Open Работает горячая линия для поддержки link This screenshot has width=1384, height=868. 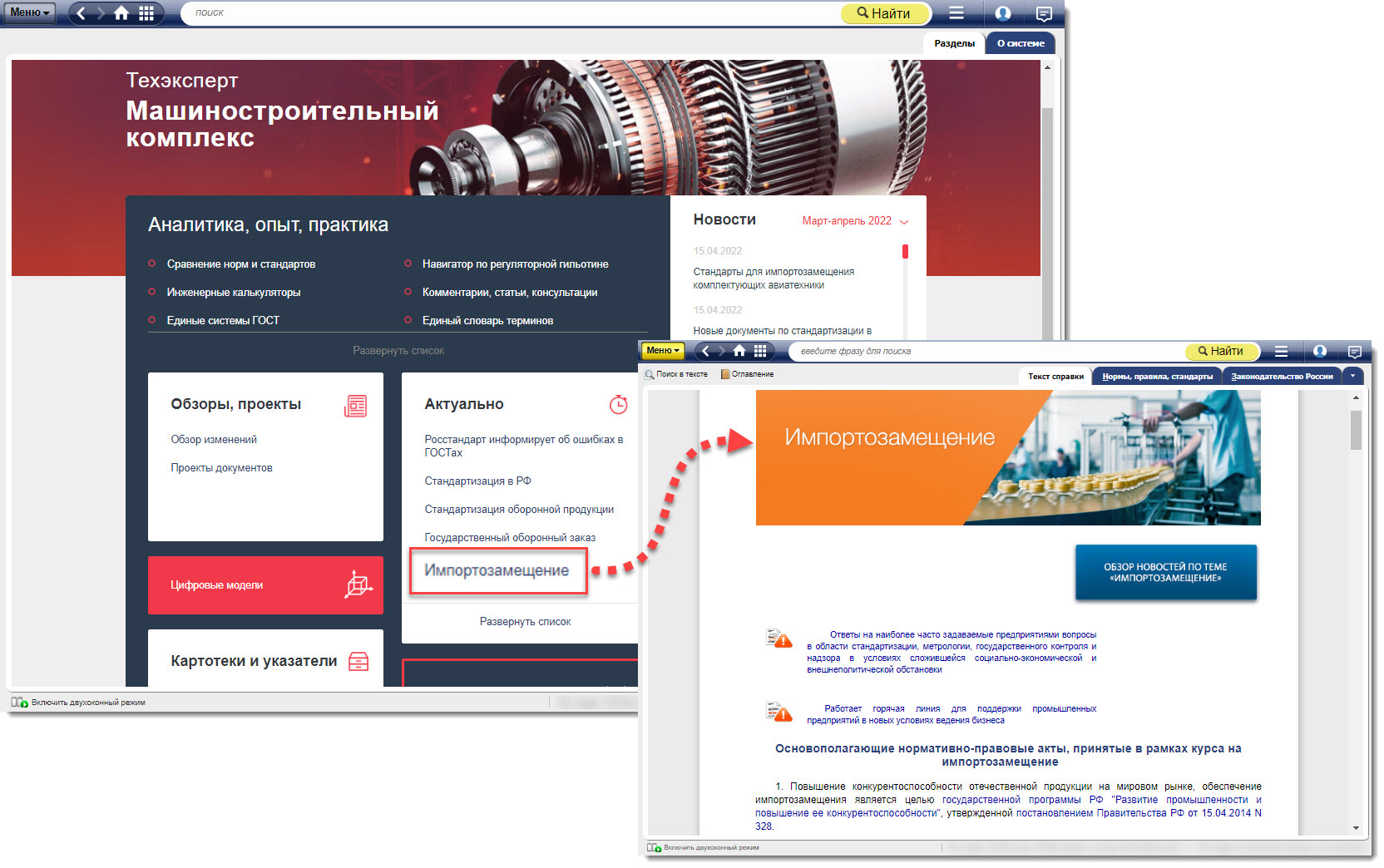(951, 715)
